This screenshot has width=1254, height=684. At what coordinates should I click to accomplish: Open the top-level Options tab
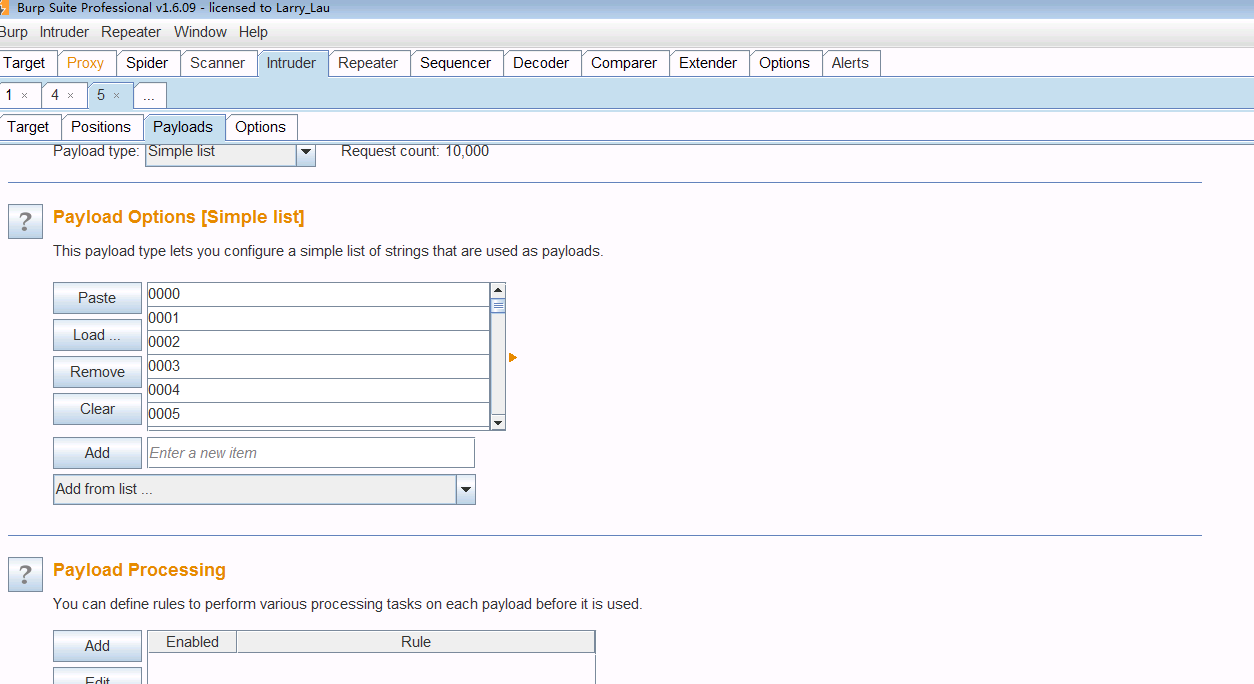coord(784,63)
